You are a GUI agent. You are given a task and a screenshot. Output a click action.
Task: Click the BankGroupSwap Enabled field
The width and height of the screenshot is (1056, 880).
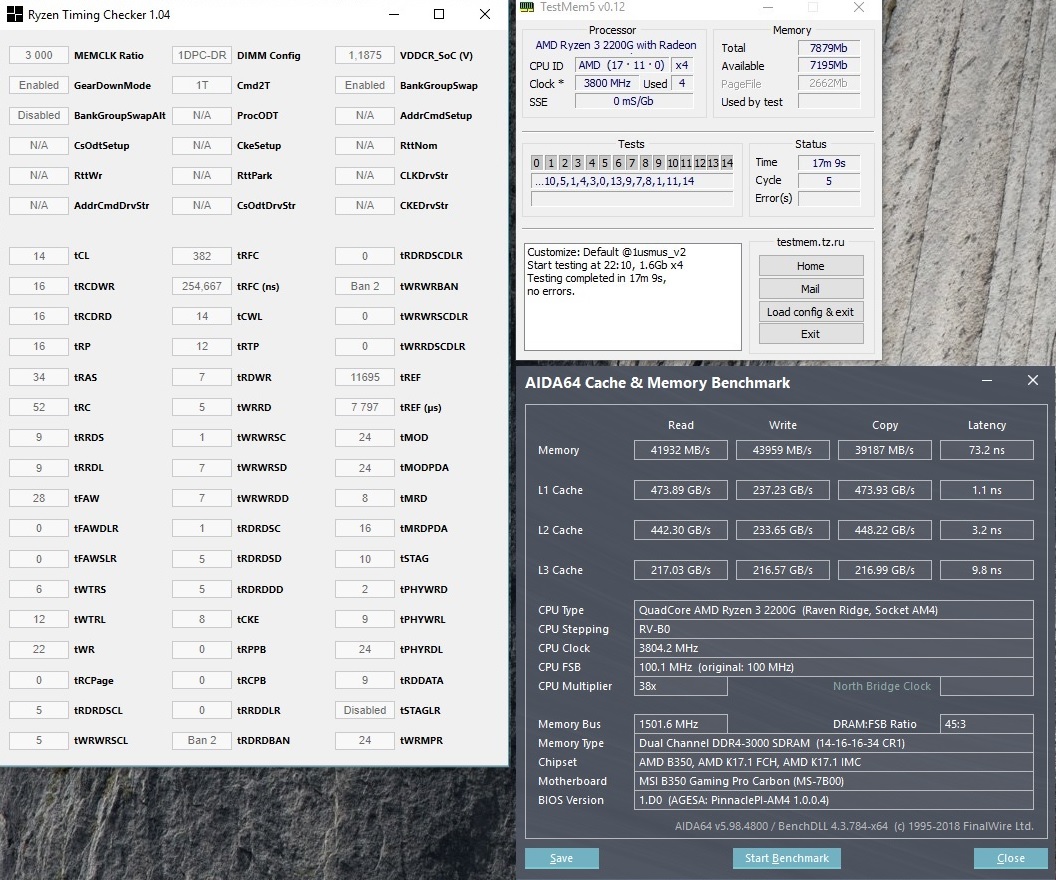tap(365, 86)
